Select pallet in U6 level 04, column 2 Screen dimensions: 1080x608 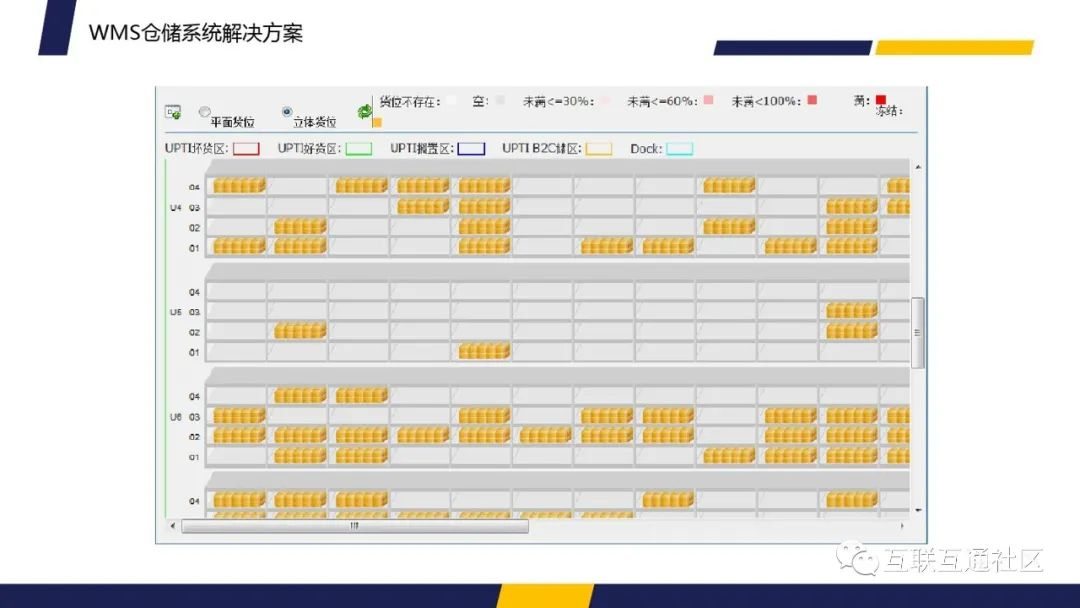pyautogui.click(x=300, y=395)
